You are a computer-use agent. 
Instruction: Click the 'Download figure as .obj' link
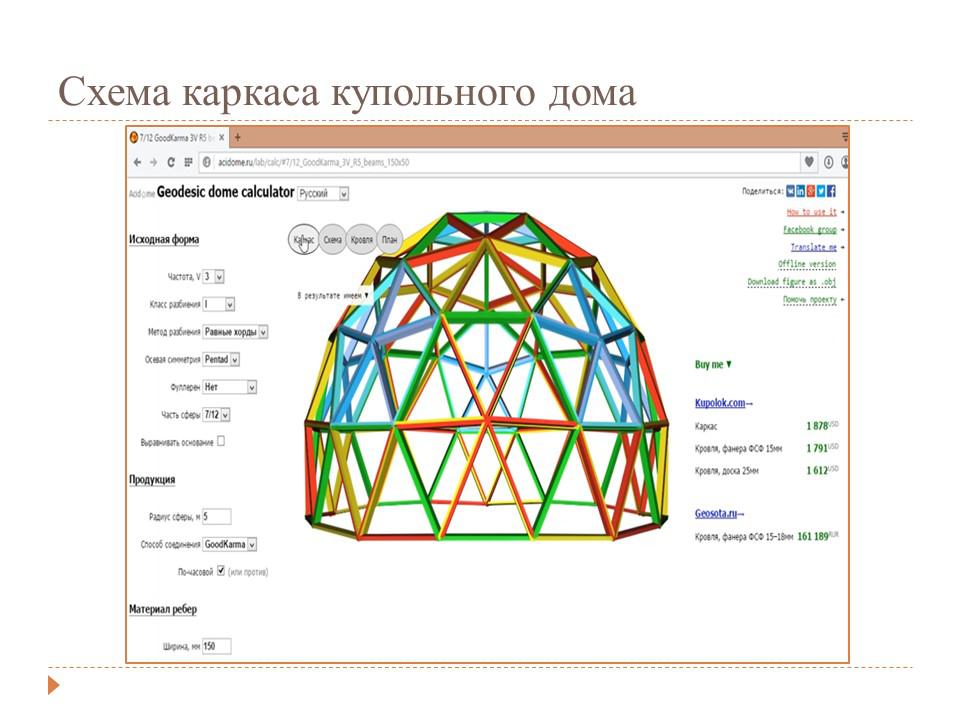tap(792, 282)
